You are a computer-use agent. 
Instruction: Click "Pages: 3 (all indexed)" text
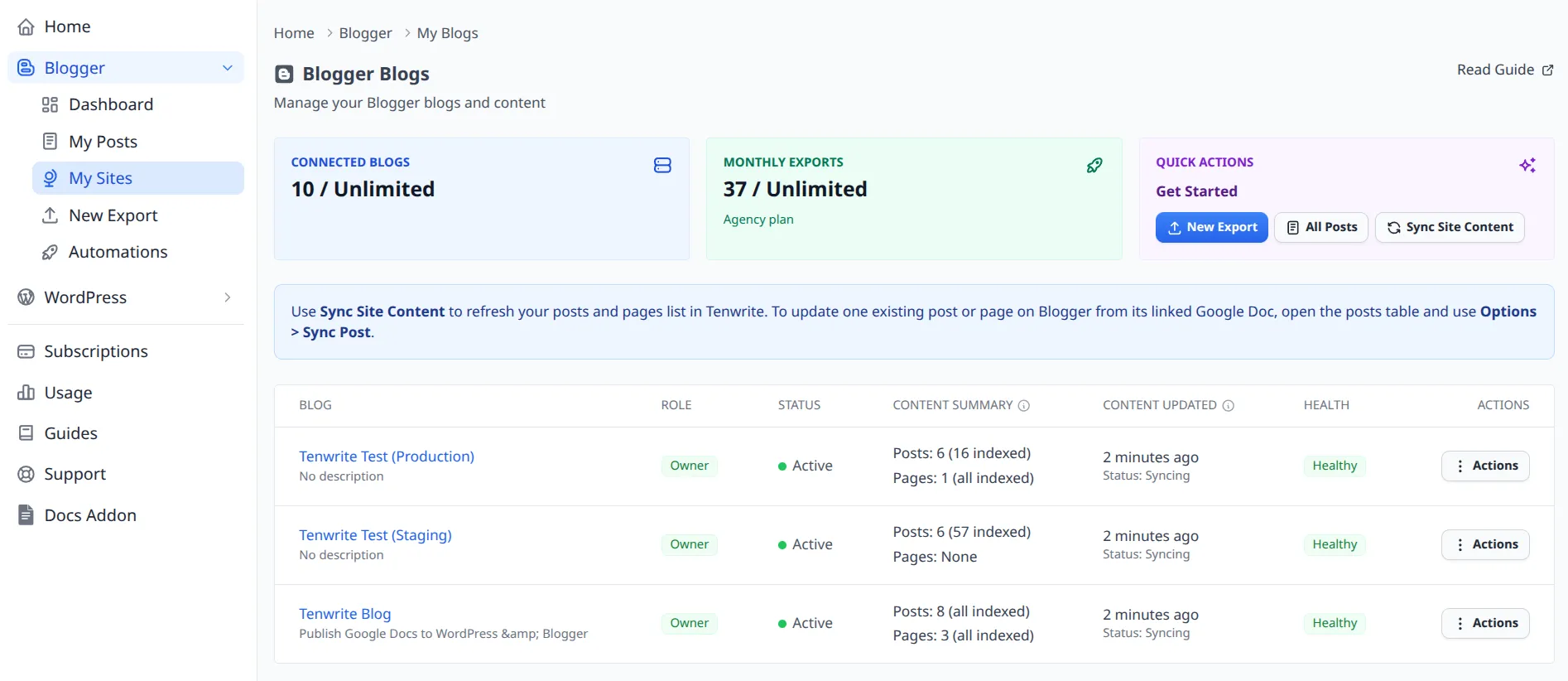point(964,635)
